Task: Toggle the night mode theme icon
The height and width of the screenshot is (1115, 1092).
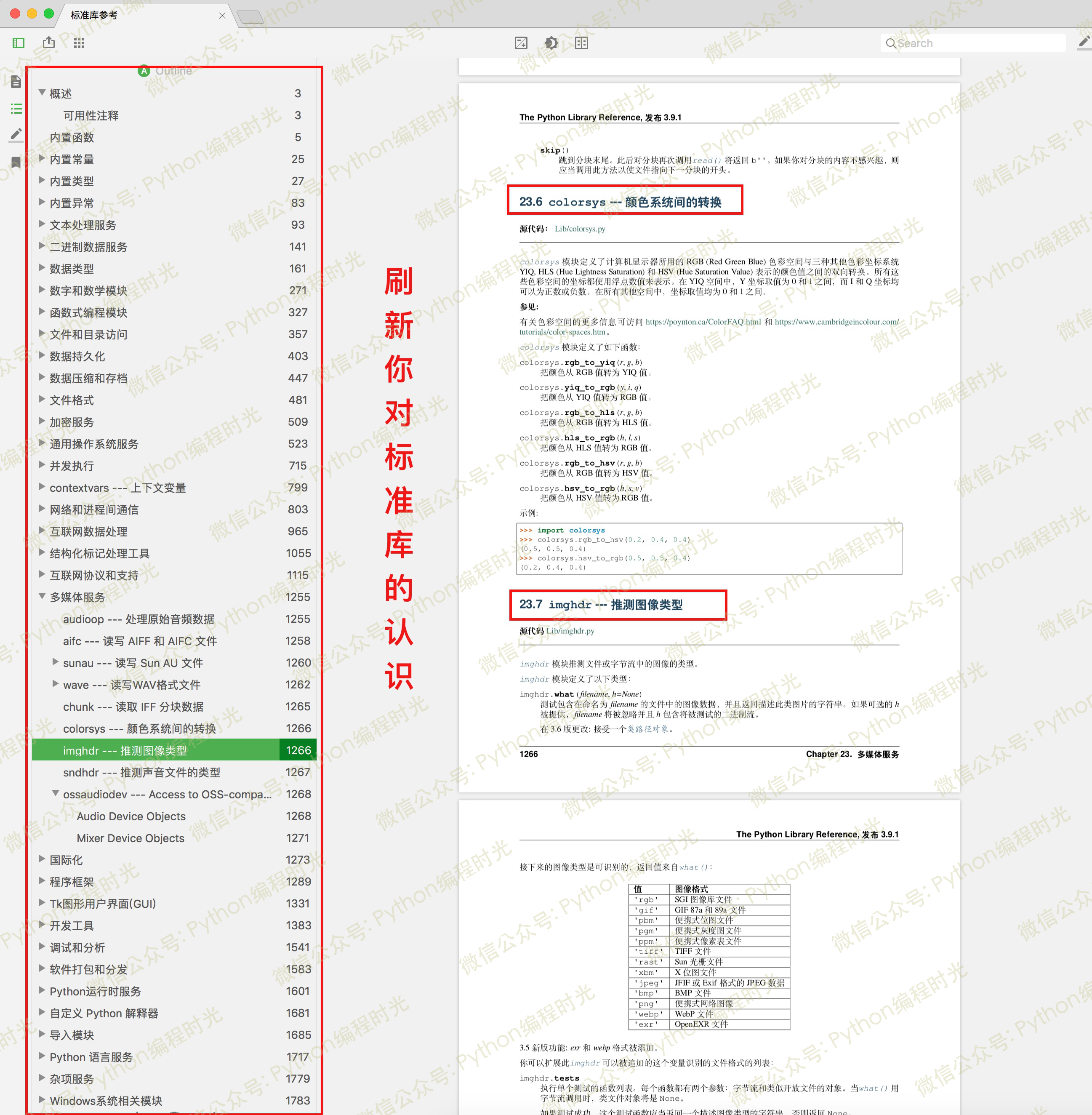Action: 551,43
